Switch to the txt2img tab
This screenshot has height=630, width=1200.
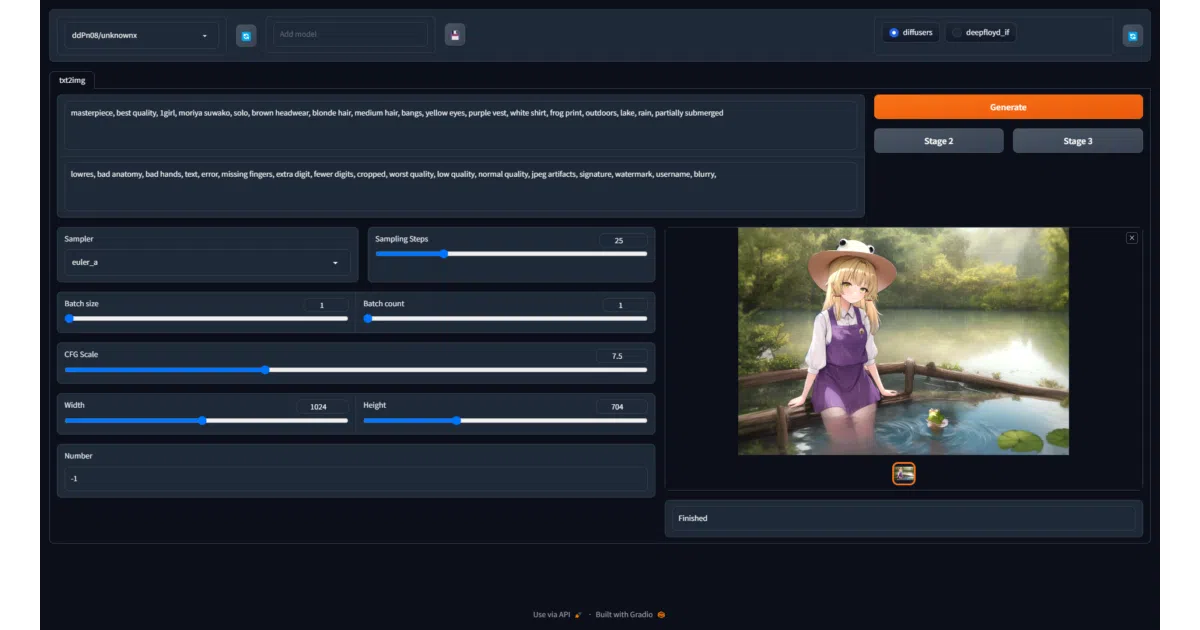click(x=72, y=80)
